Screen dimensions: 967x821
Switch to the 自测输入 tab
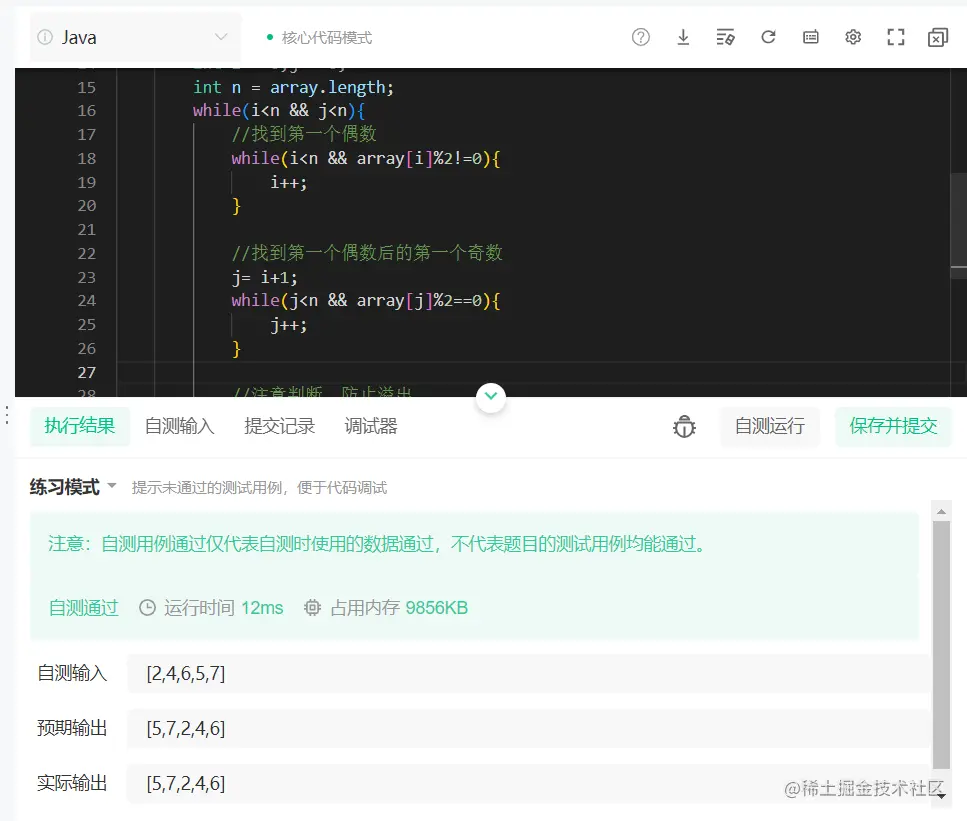tap(179, 426)
